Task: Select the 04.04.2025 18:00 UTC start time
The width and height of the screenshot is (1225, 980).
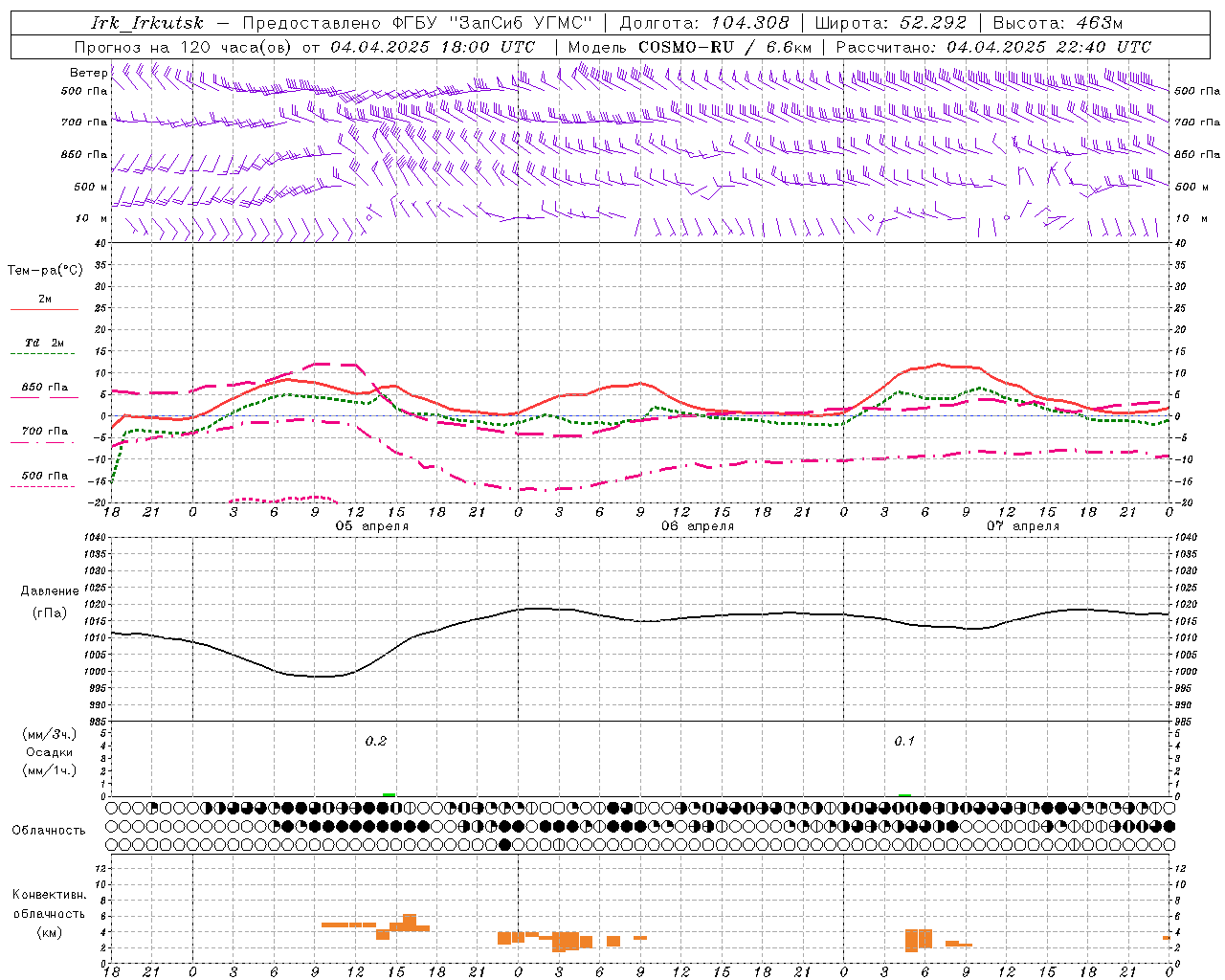Action: pos(433,47)
